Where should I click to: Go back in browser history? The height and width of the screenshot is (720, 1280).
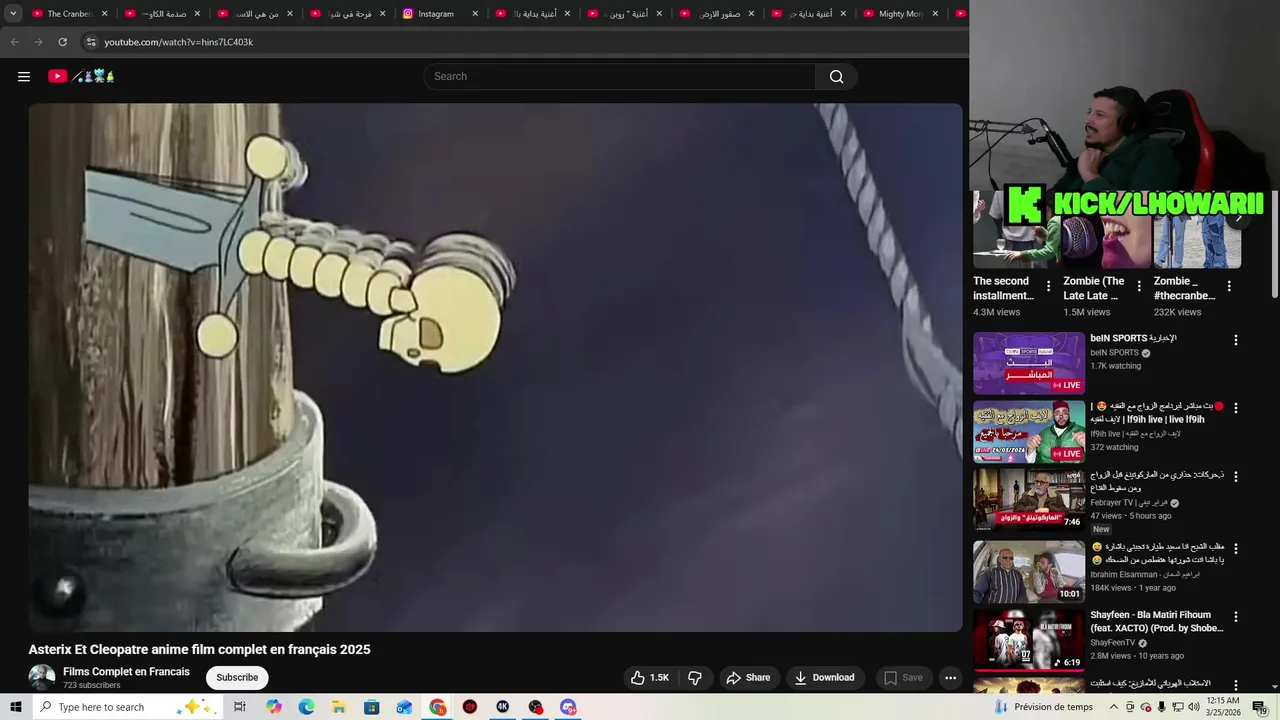coord(14,42)
